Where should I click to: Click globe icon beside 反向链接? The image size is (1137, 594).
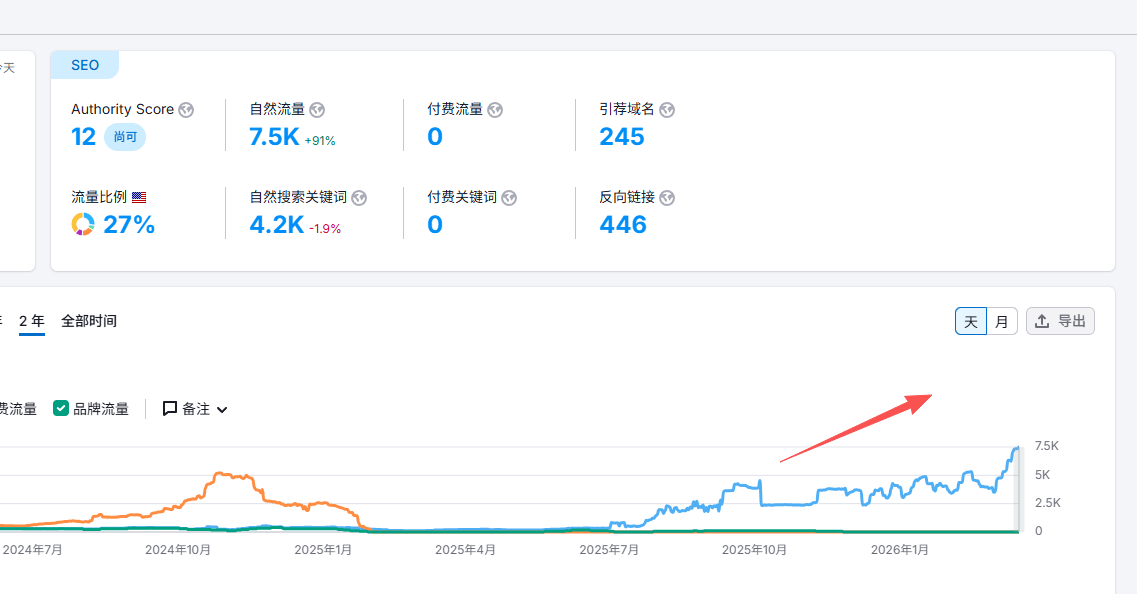click(x=667, y=198)
